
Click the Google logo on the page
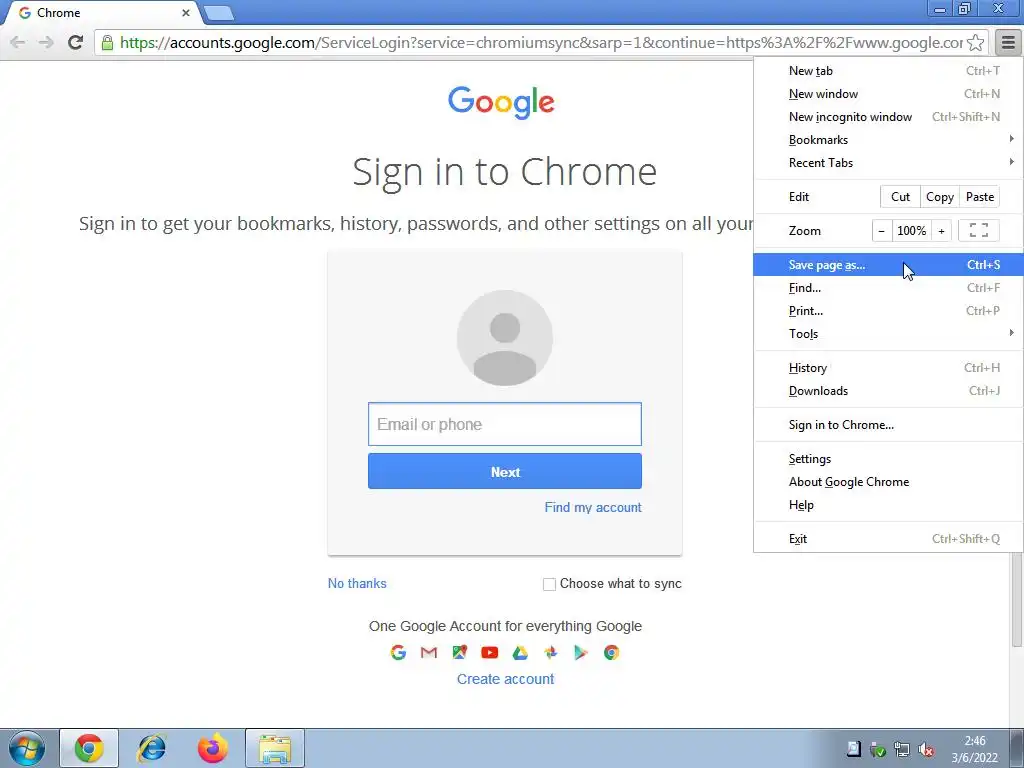502,103
